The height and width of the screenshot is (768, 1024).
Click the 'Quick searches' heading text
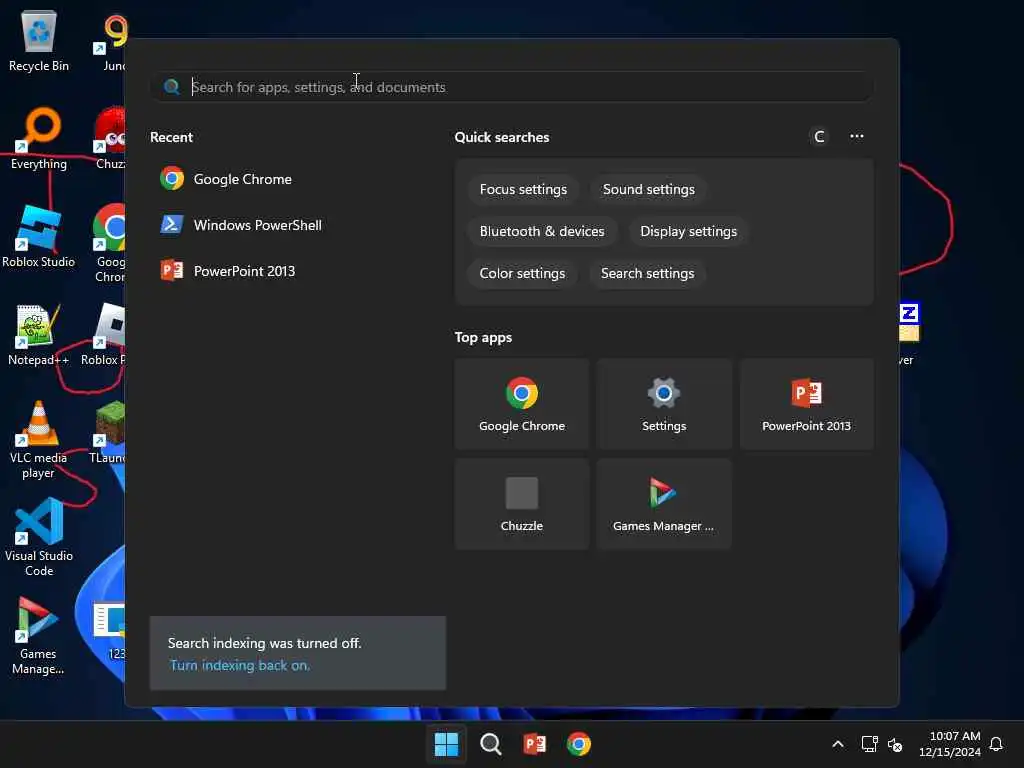[502, 137]
